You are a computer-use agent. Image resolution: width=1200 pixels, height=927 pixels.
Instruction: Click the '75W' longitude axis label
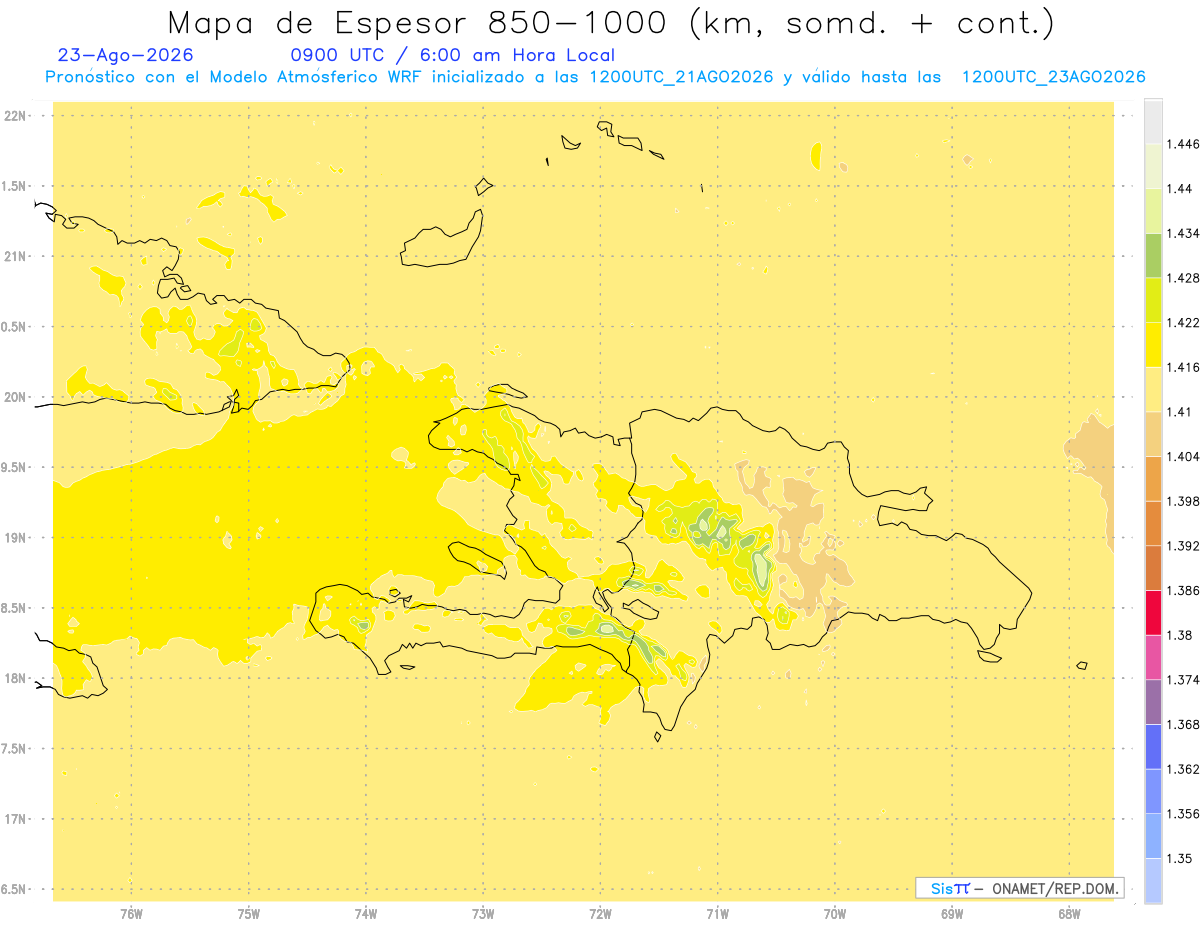tap(249, 914)
